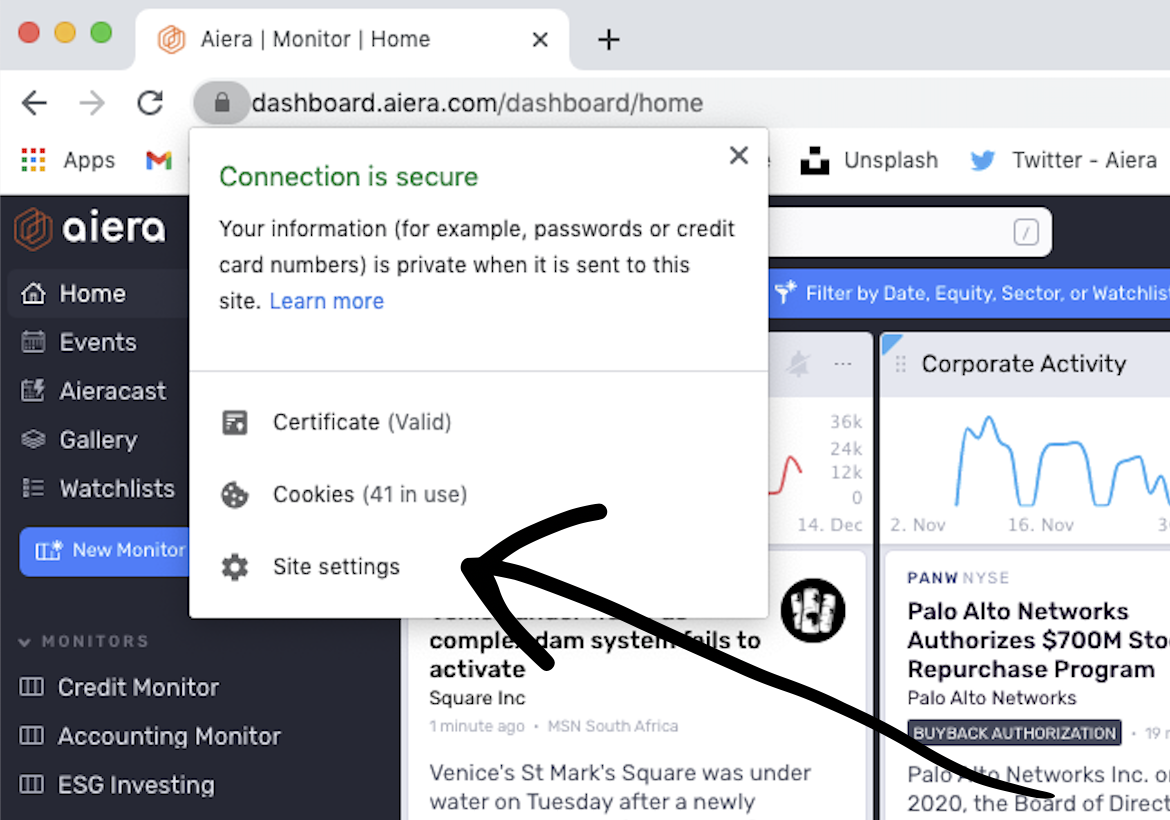Click the Credit Monitor column icon

(31, 686)
